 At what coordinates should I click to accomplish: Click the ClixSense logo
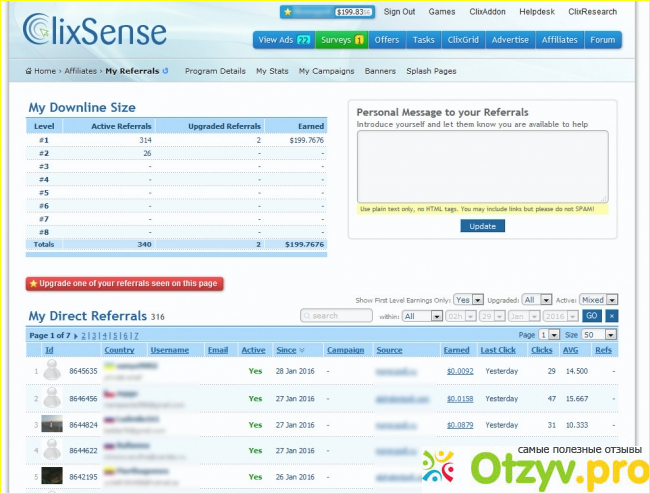95,32
